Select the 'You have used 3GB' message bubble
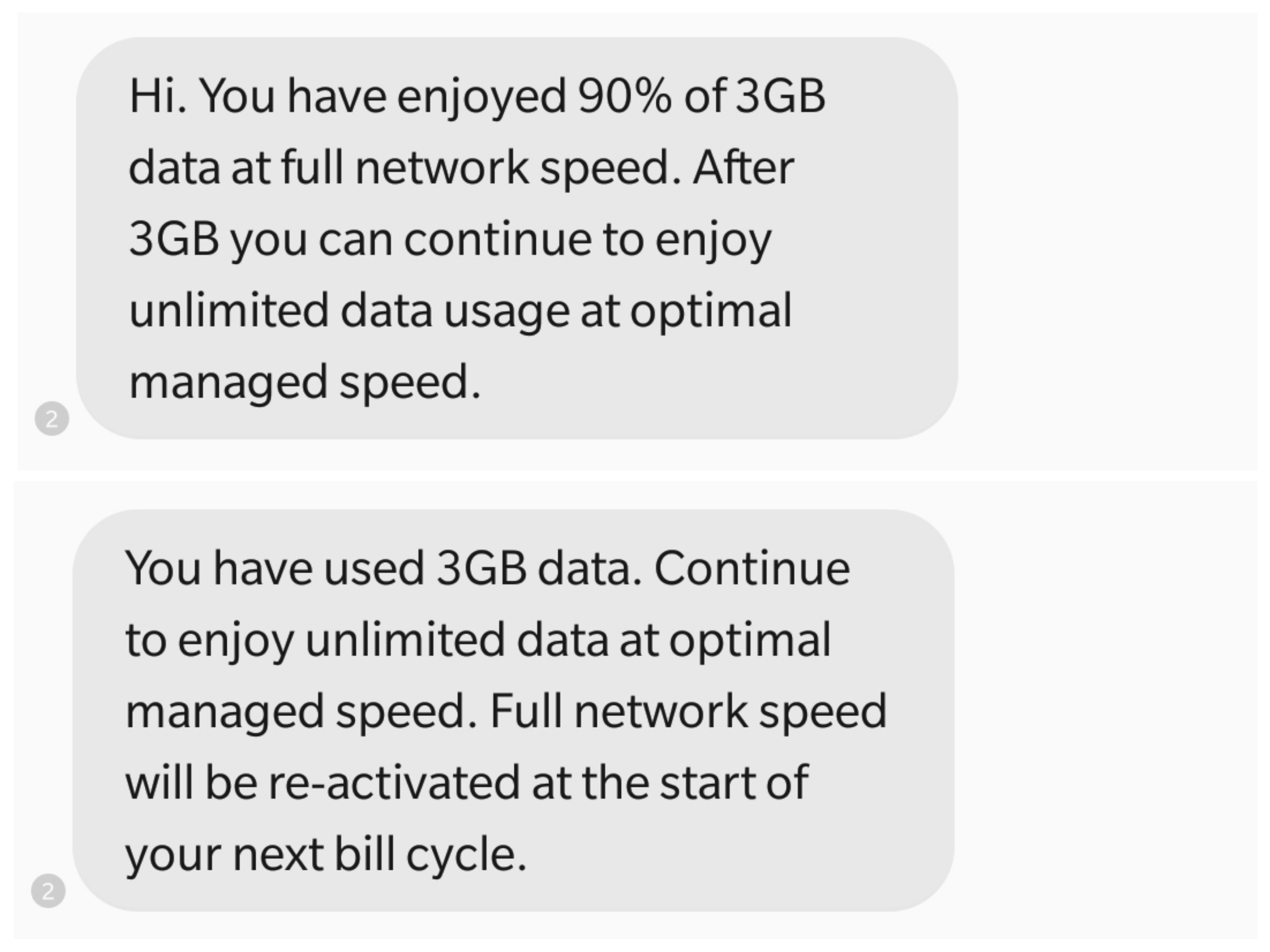The height and width of the screenshot is (952, 1270). pyautogui.click(x=513, y=711)
